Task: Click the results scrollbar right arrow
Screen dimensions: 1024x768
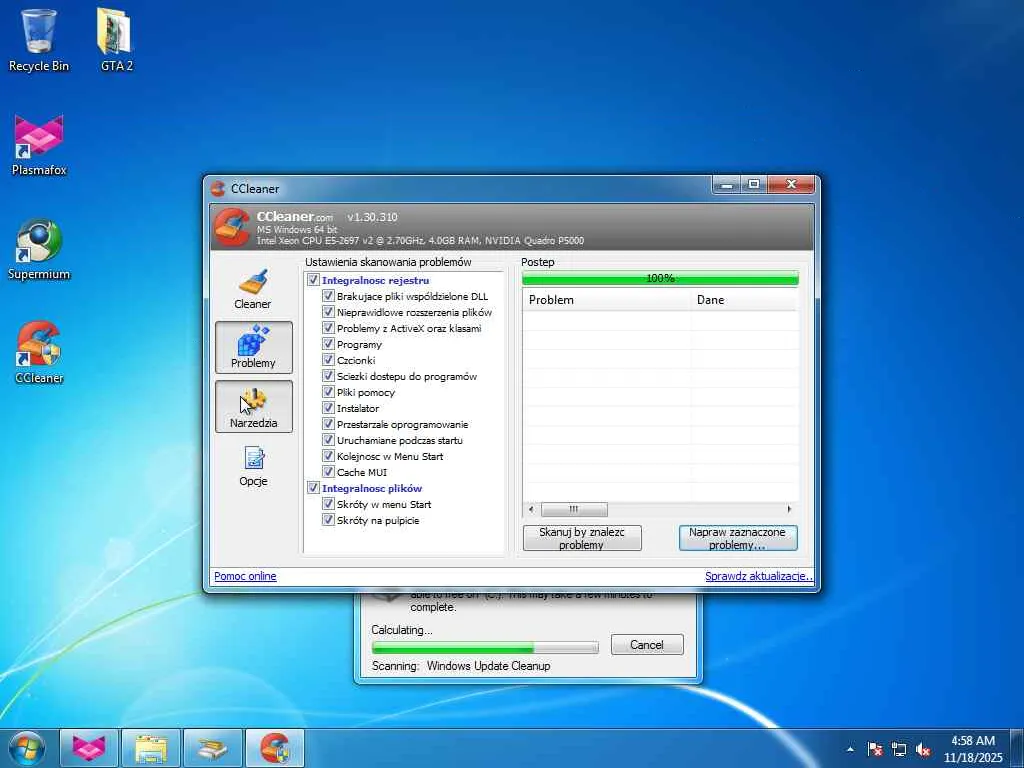Action: pos(790,509)
